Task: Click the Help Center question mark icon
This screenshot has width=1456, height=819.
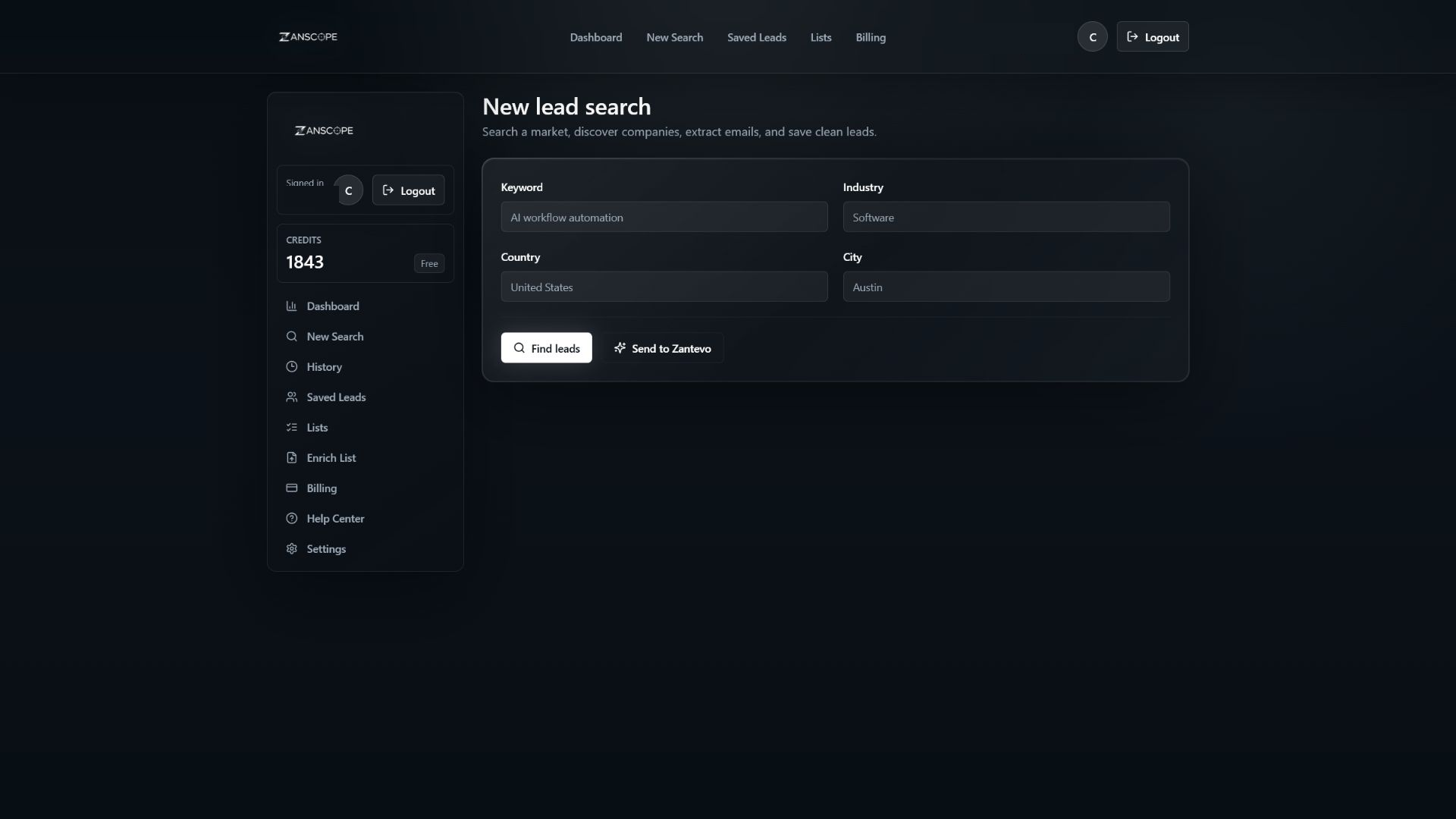Action: [x=291, y=519]
